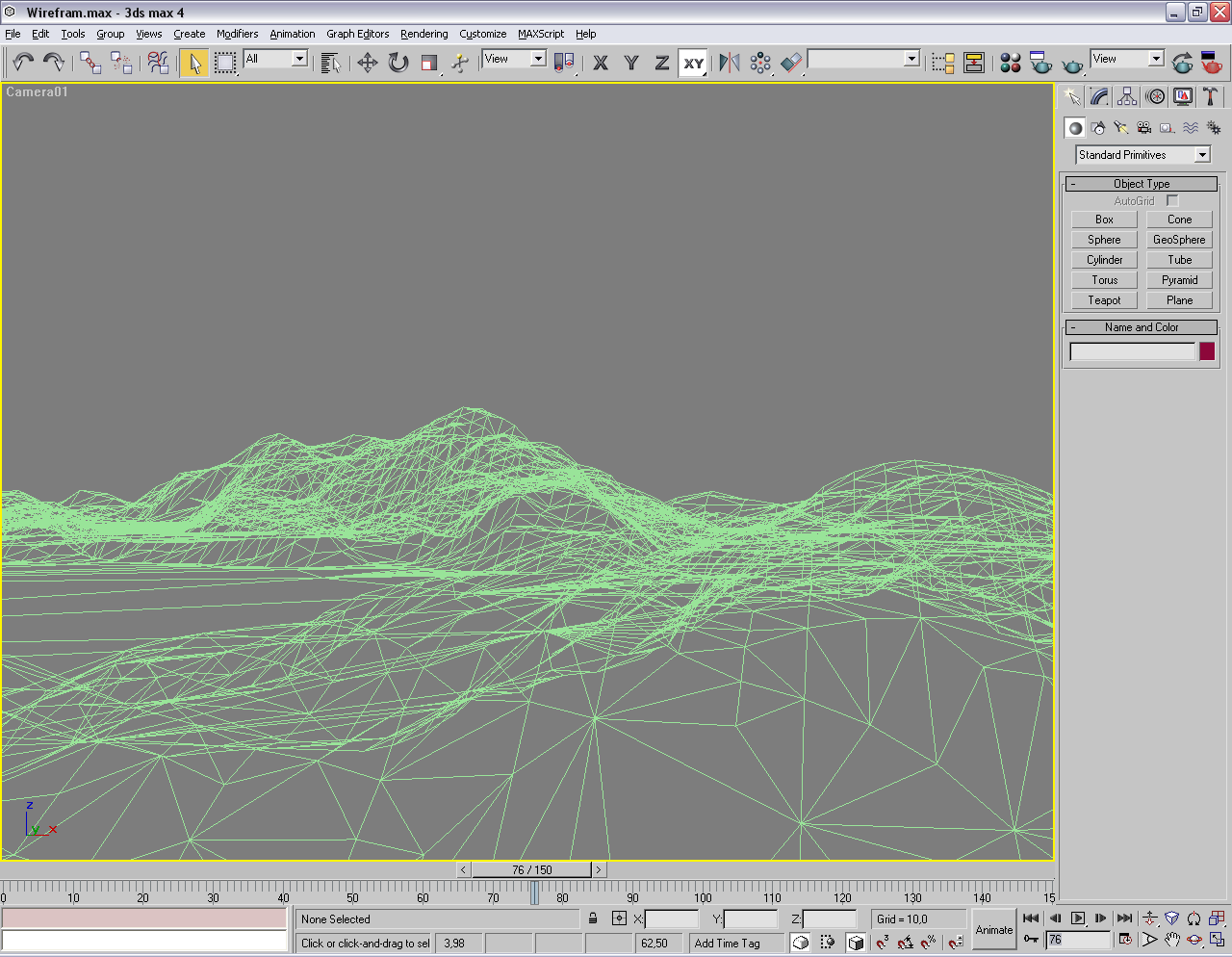Collapse the Object Type rollout
The width and height of the screenshot is (1232, 957).
[1141, 184]
